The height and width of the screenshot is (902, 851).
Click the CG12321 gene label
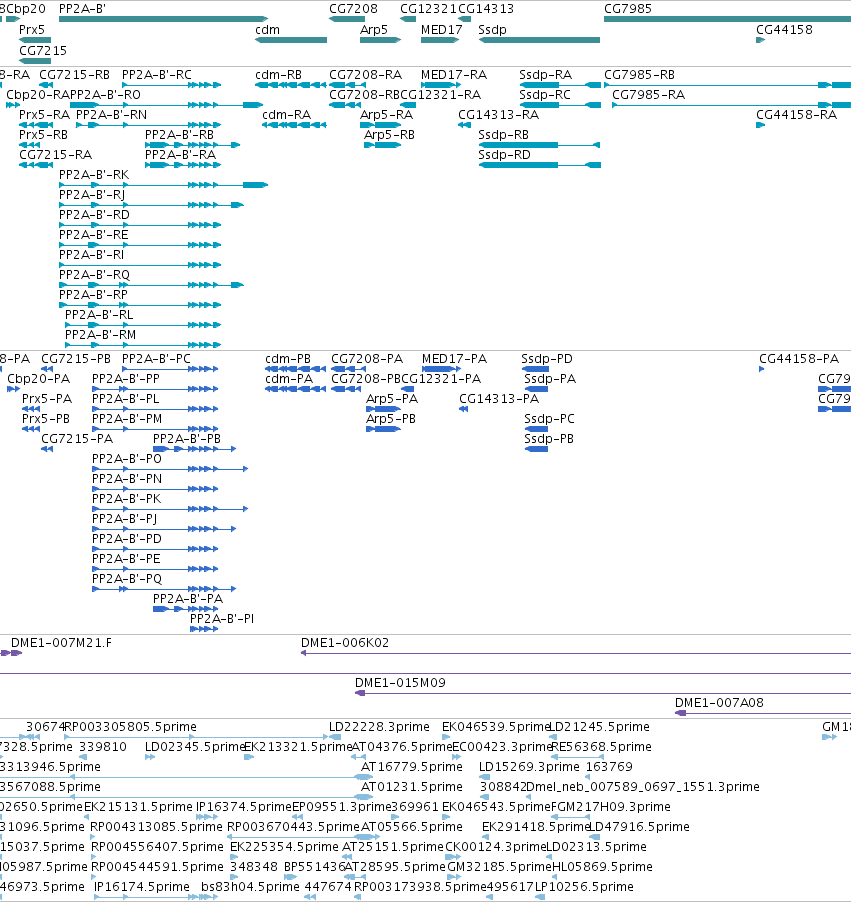pyautogui.click(x=428, y=9)
